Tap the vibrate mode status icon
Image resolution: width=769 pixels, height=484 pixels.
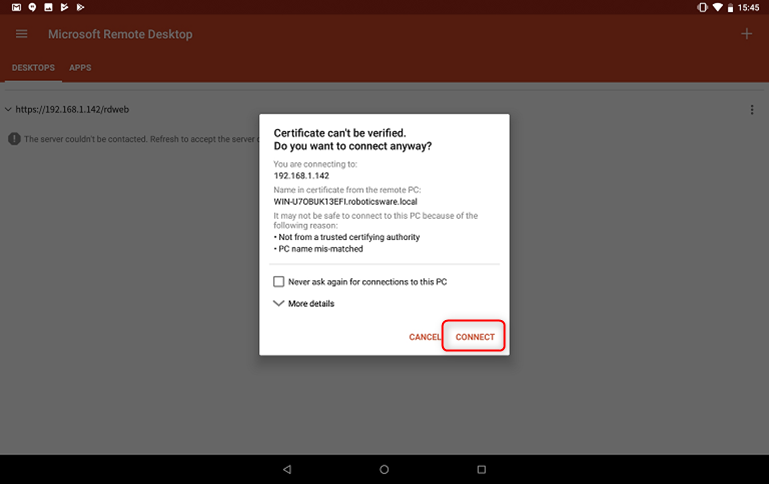tap(702, 7)
